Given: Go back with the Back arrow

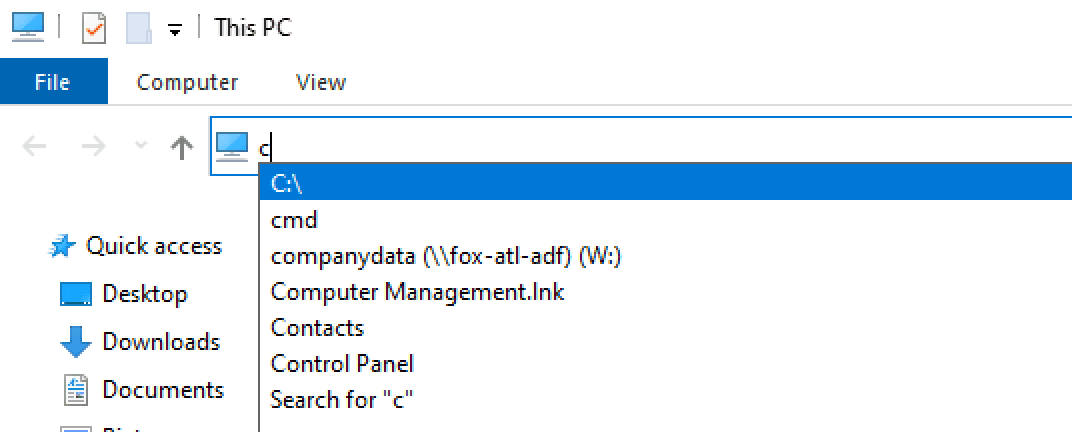Looking at the screenshot, I should click(x=34, y=146).
